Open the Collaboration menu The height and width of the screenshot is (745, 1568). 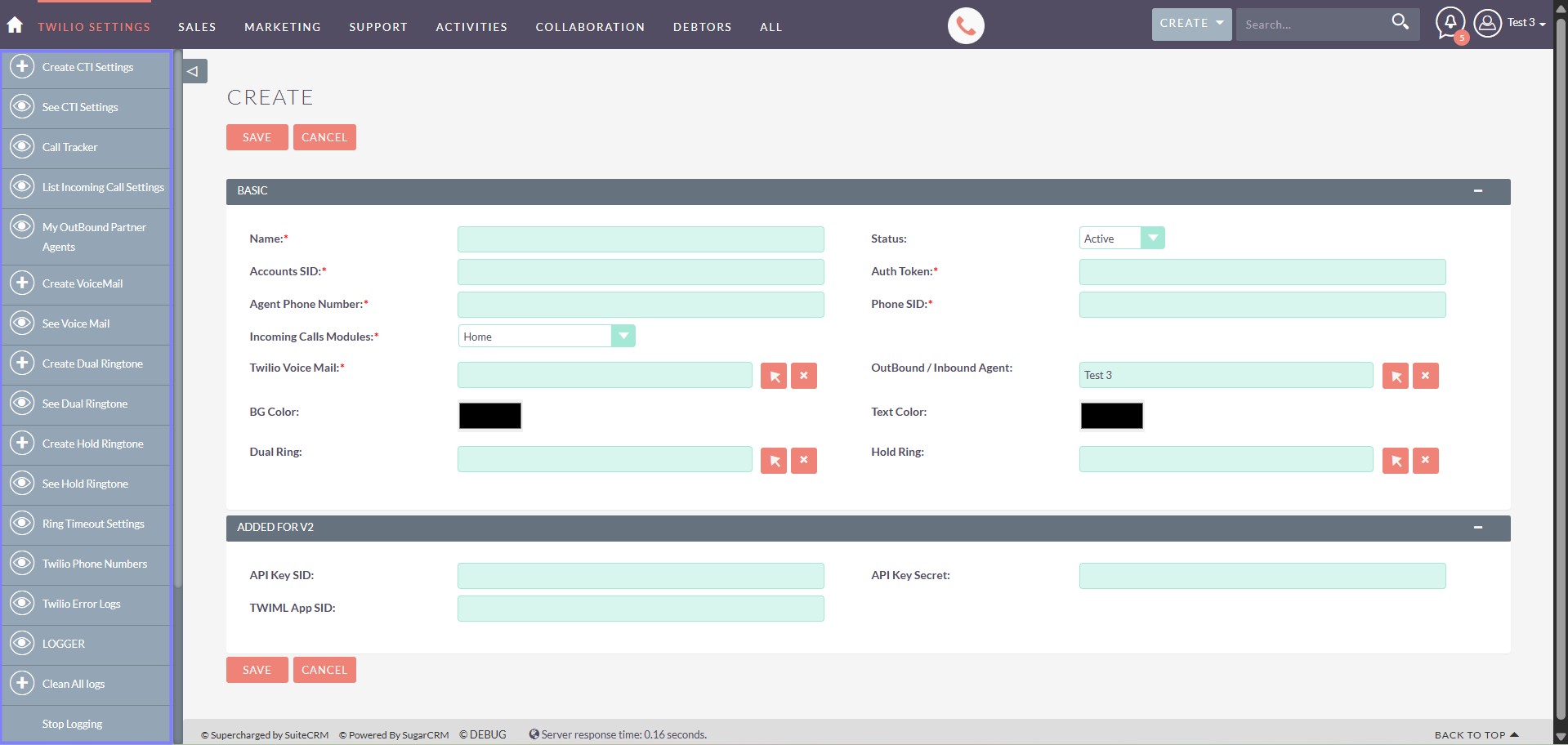pos(590,27)
